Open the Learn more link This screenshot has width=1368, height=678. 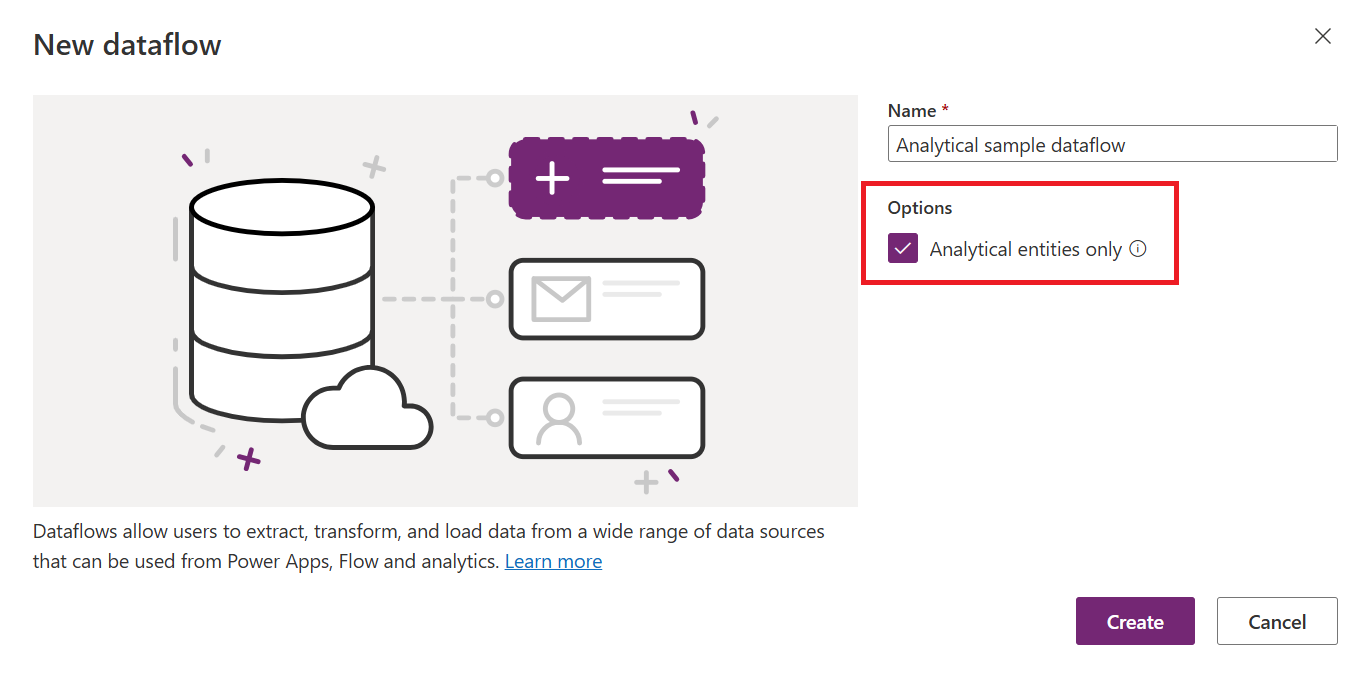(553, 561)
